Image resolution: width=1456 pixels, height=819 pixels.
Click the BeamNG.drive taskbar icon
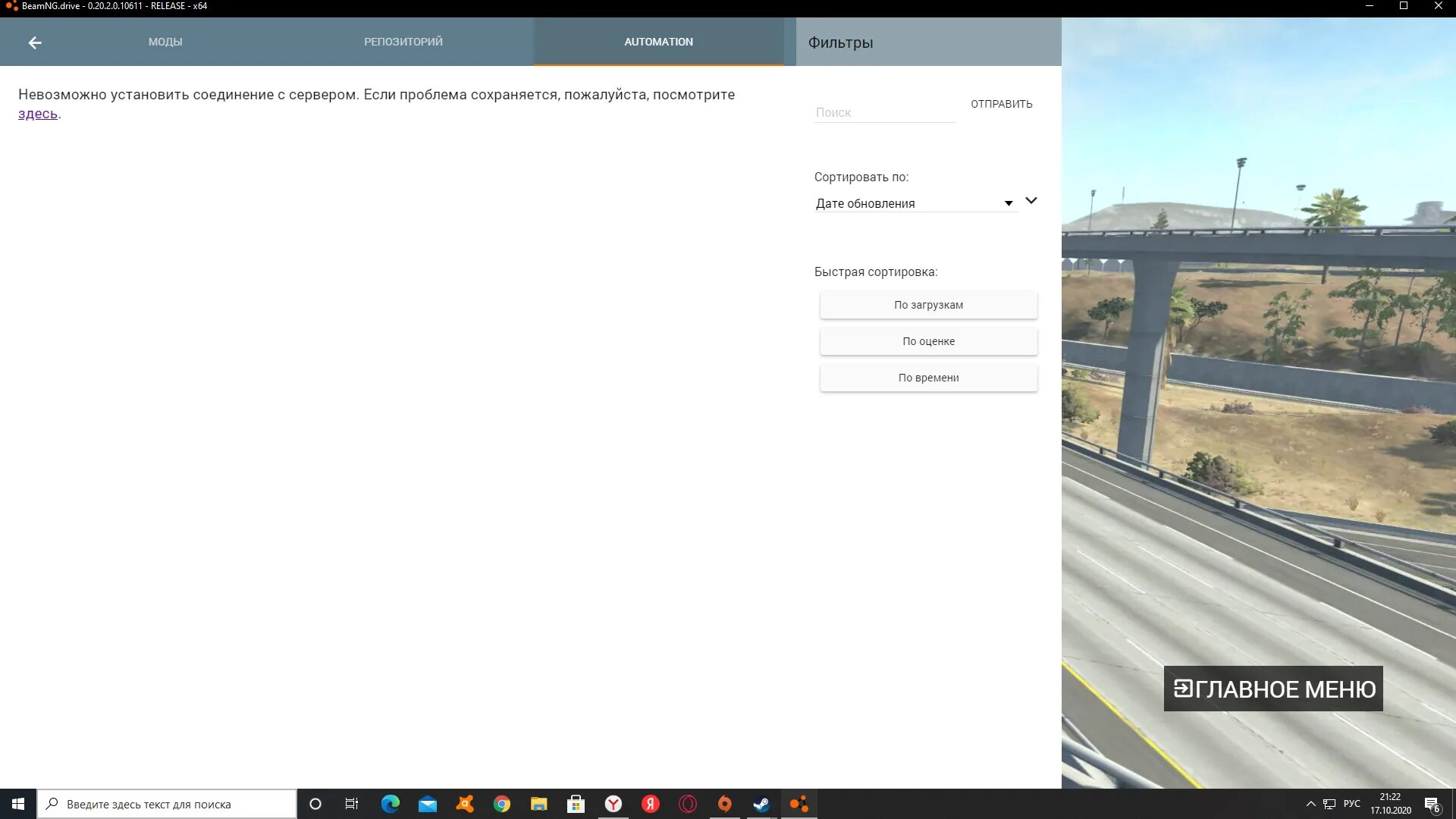click(x=799, y=804)
